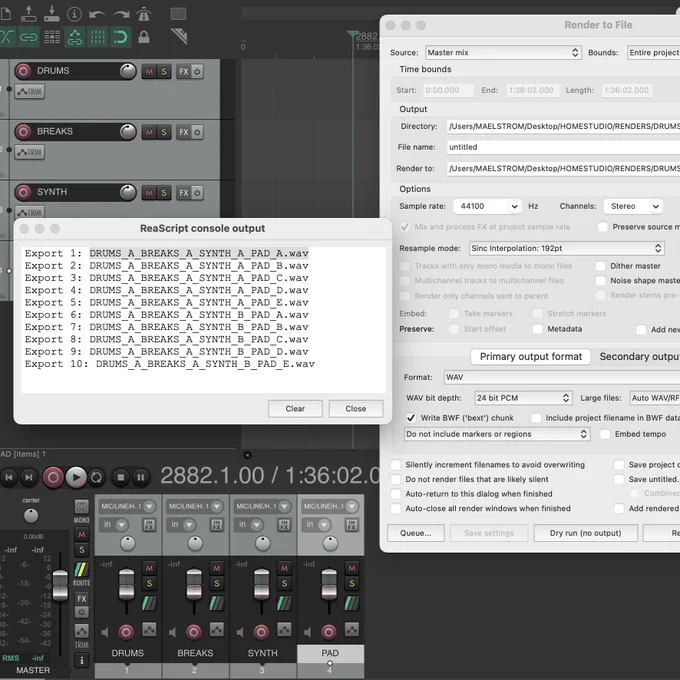Enable Auto-close all render windows when finished
Image resolution: width=680 pixels, height=680 pixels.
[396, 508]
